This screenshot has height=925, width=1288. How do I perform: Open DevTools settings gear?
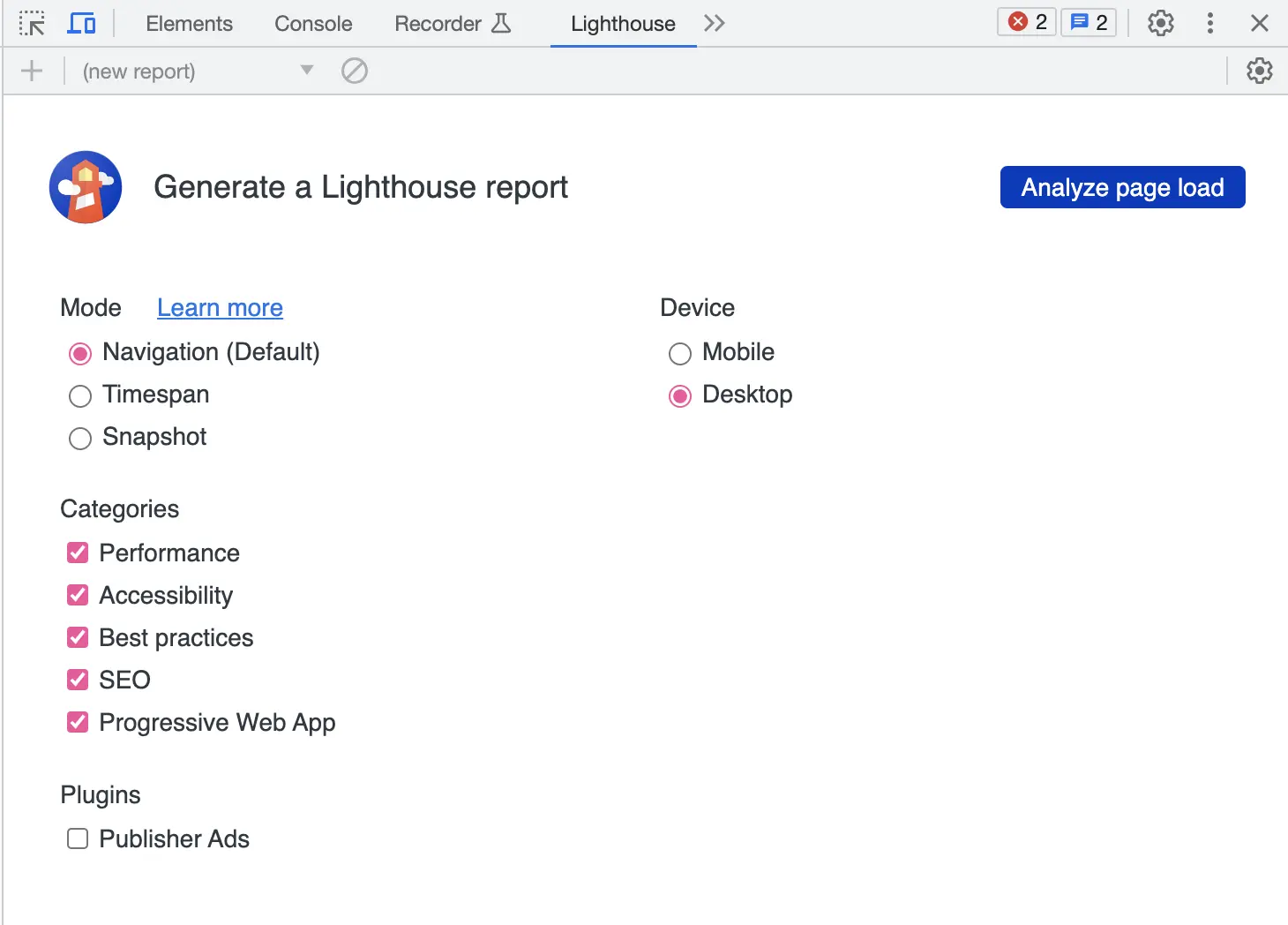[x=1160, y=23]
